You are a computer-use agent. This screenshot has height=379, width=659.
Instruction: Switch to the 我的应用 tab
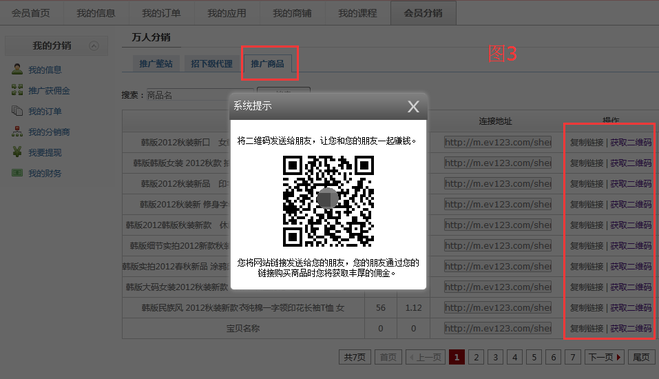(227, 13)
